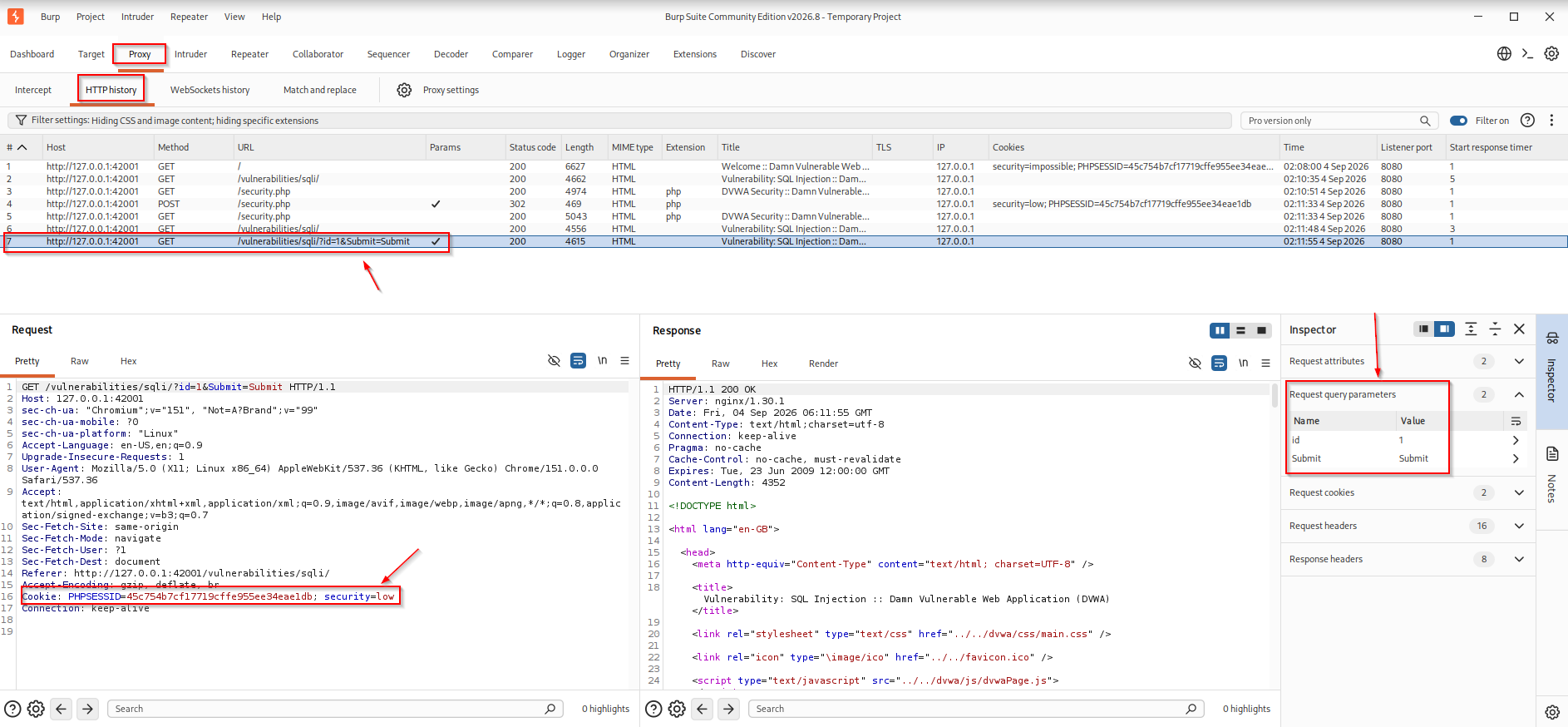
Task: Switch to the Intercept sub-tab
Action: [x=33, y=90]
